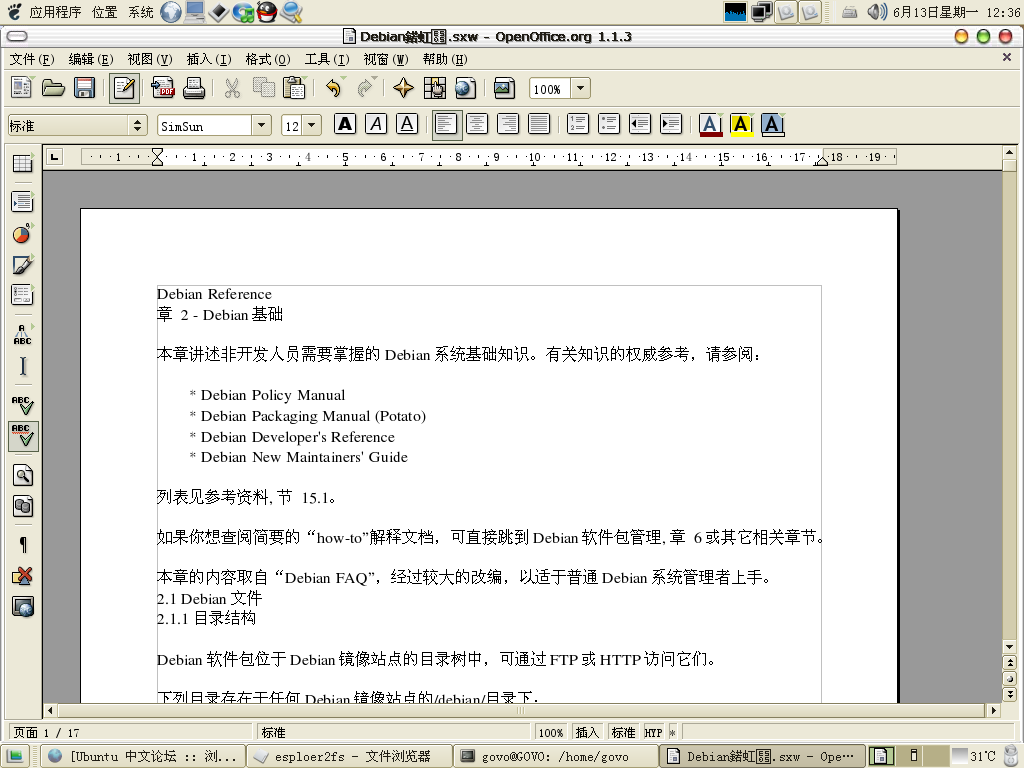Center the paragraph text
The height and width of the screenshot is (768, 1024).
coord(477,124)
